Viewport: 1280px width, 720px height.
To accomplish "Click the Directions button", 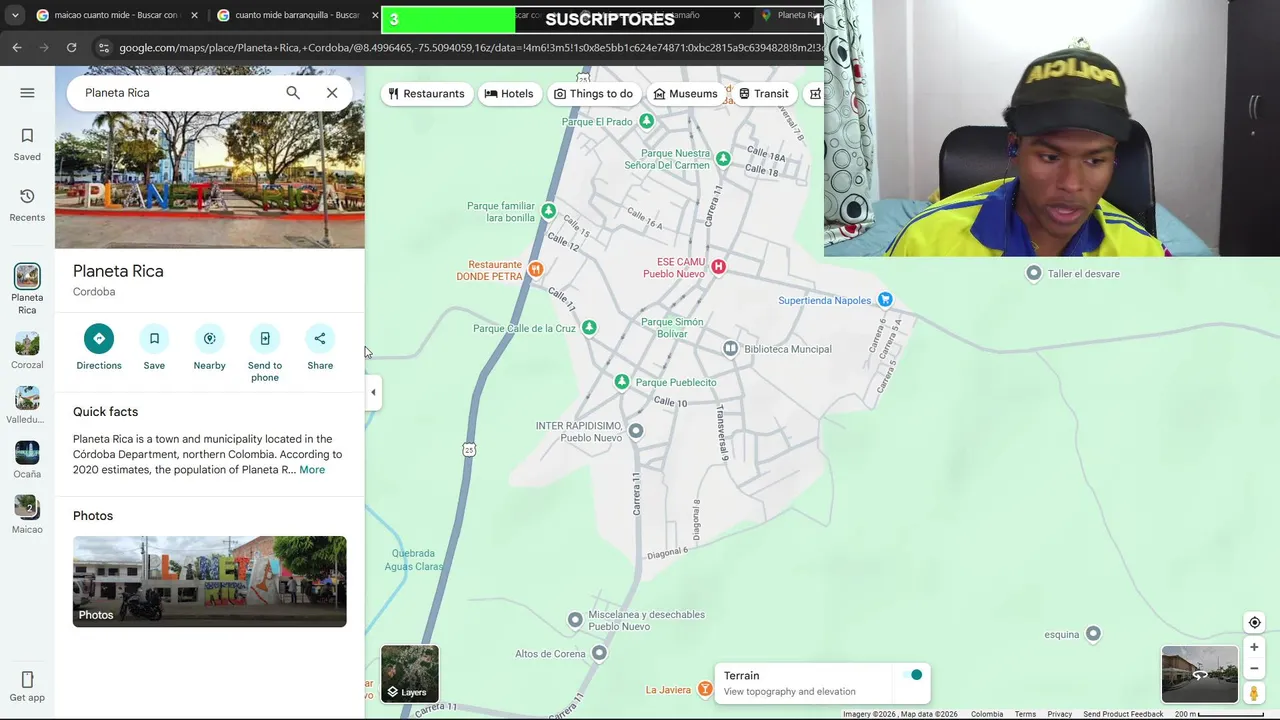I will coord(99,348).
